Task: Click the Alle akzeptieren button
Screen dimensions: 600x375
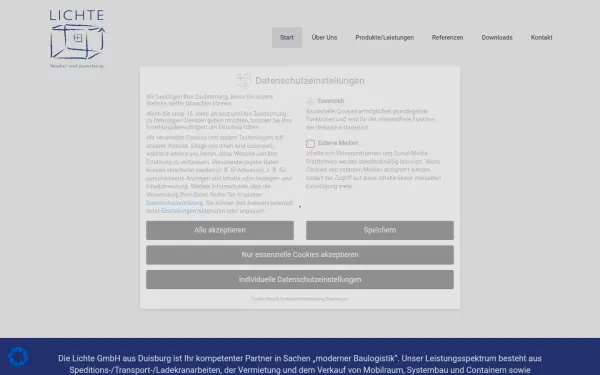Action: coord(220,230)
